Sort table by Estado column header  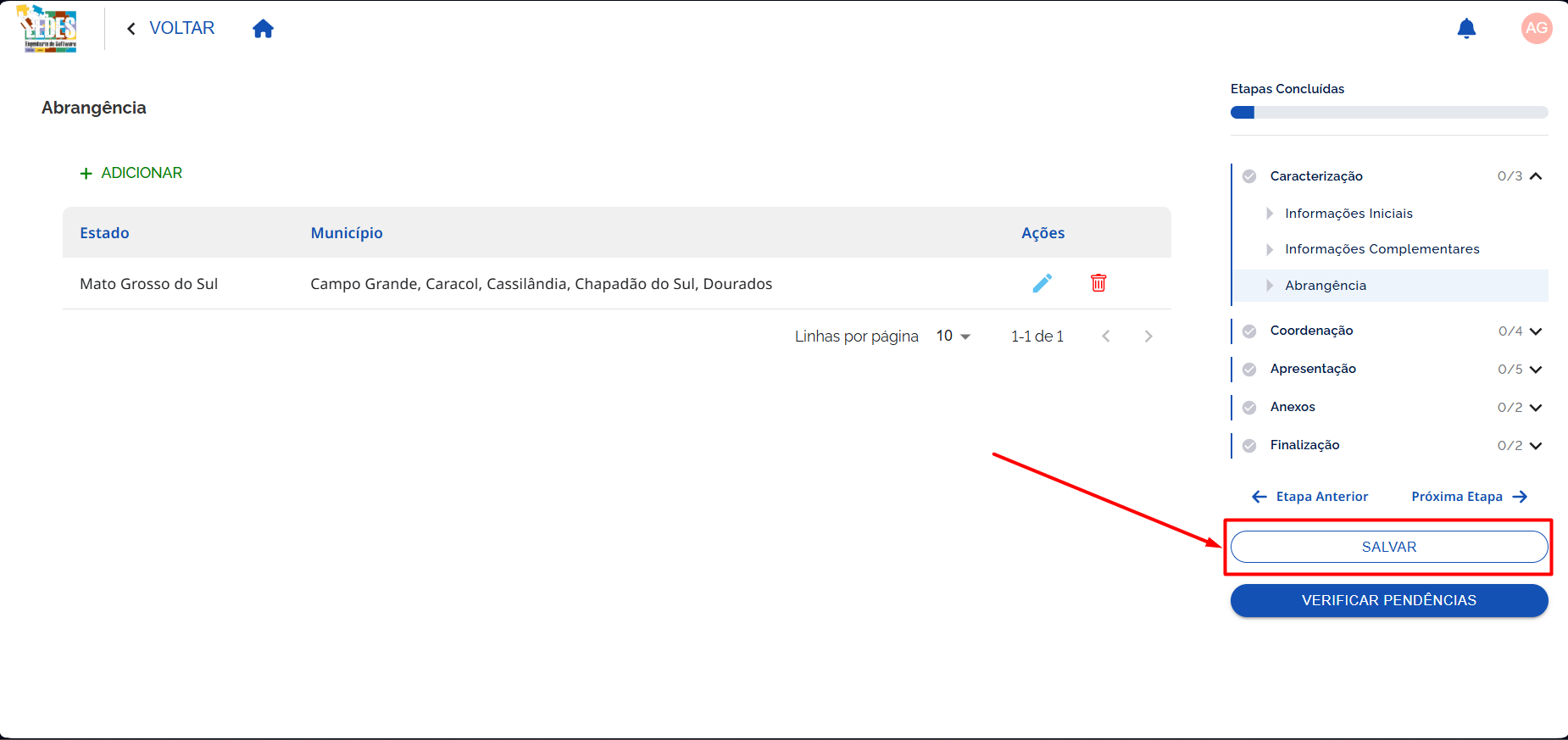click(x=104, y=233)
